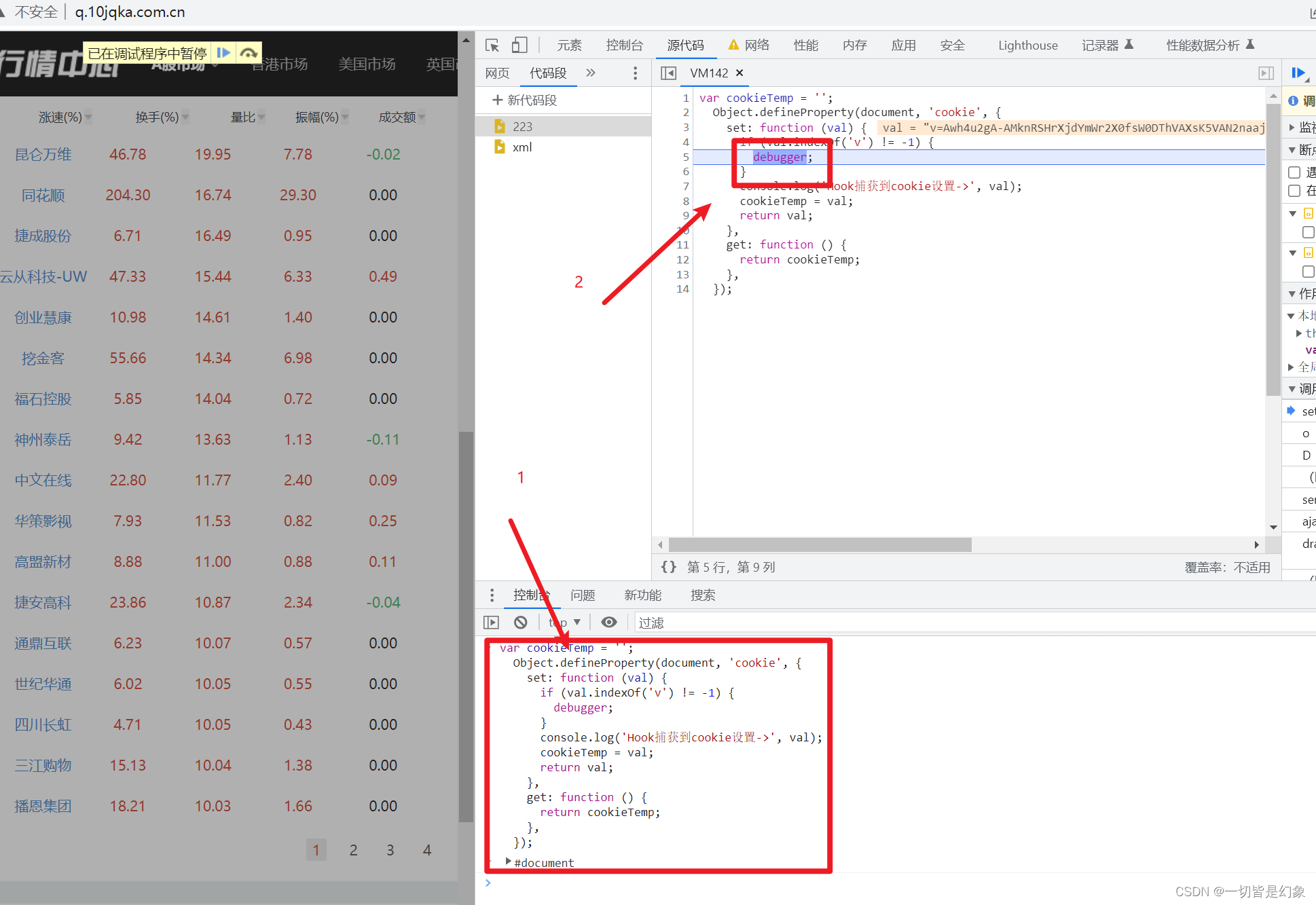Image resolution: width=1316 pixels, height=905 pixels.
Task: Toggle the first file's breakpoint checkbox
Action: coord(1309,232)
